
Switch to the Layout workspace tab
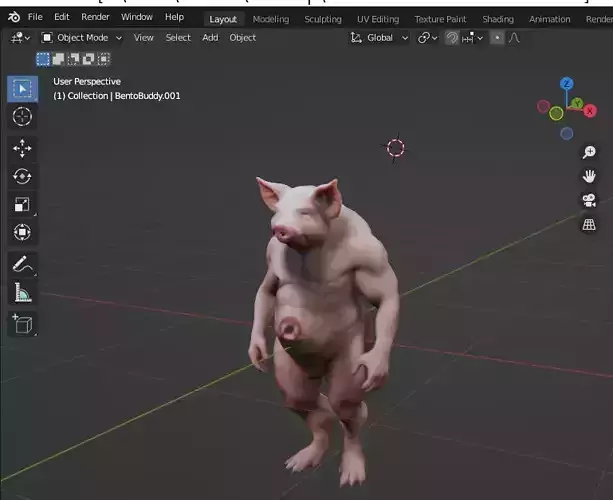point(223,19)
